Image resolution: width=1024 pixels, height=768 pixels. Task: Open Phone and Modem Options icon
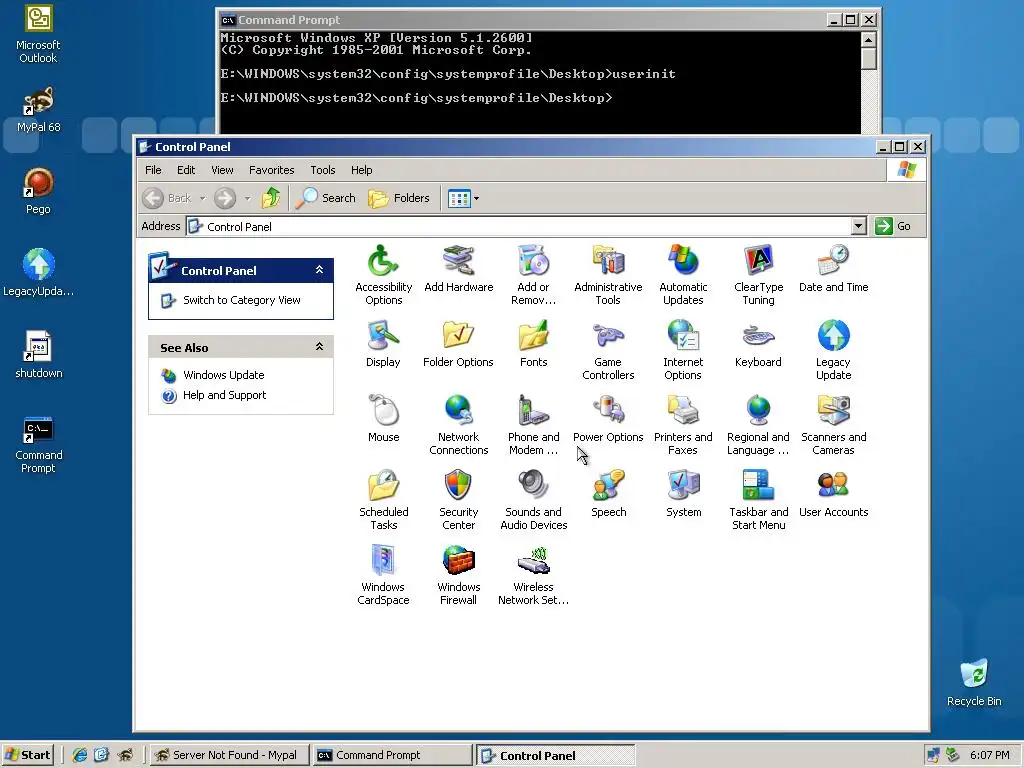click(x=534, y=424)
